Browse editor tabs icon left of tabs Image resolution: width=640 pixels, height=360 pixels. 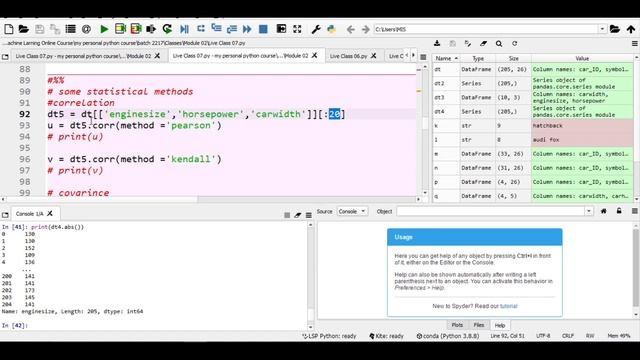[x=5, y=57]
